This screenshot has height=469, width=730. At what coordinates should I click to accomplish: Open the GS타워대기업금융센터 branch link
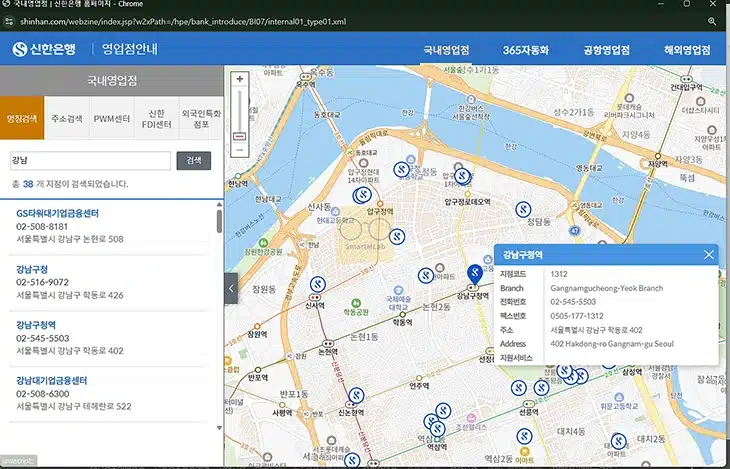coord(58,213)
